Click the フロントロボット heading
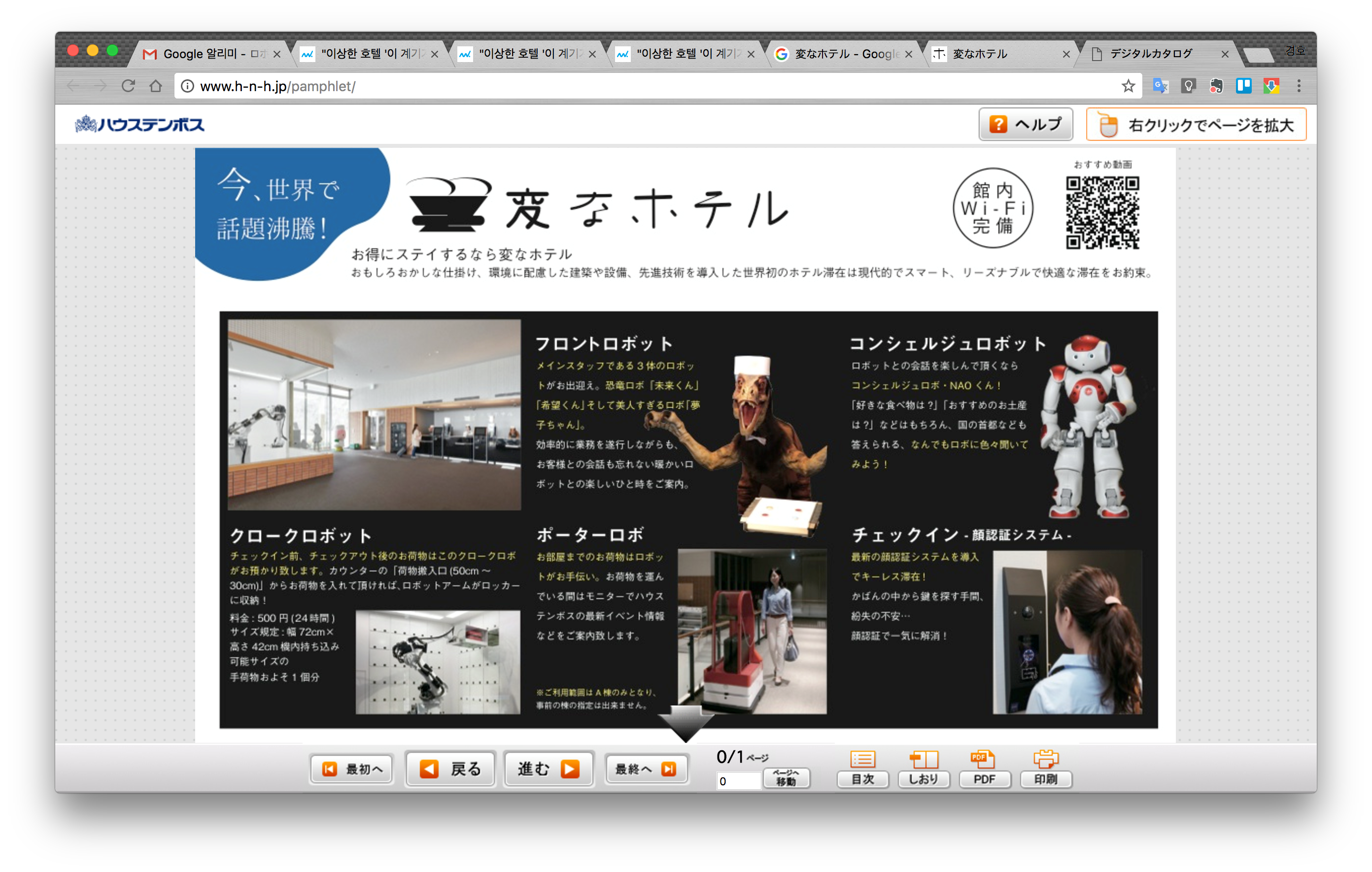 [x=604, y=343]
